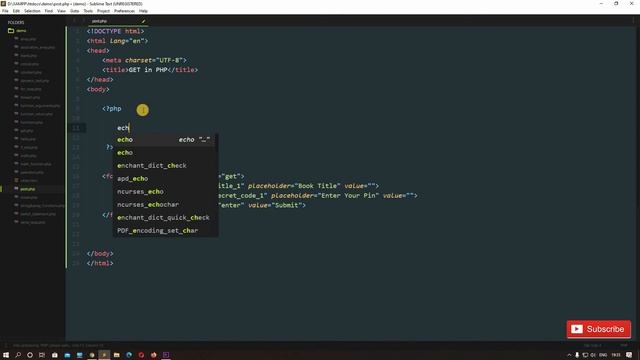The width and height of the screenshot is (640, 360).
Task: Choose the plain echo suggestion without snippet hint
Action: (165, 153)
